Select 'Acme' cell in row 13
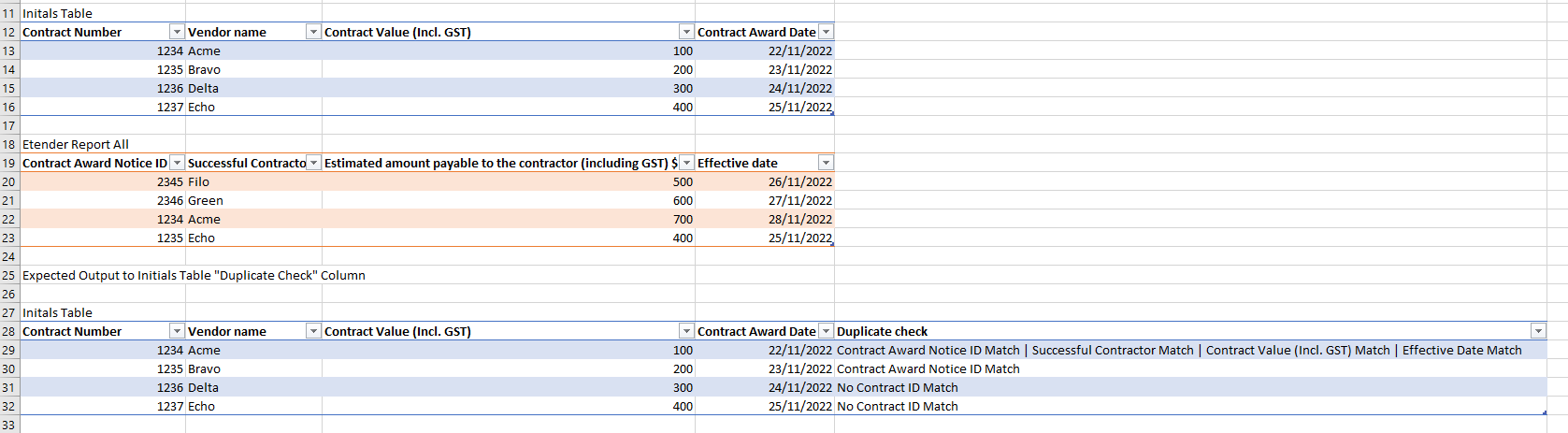This screenshot has height=433, width=1568. coord(253,51)
